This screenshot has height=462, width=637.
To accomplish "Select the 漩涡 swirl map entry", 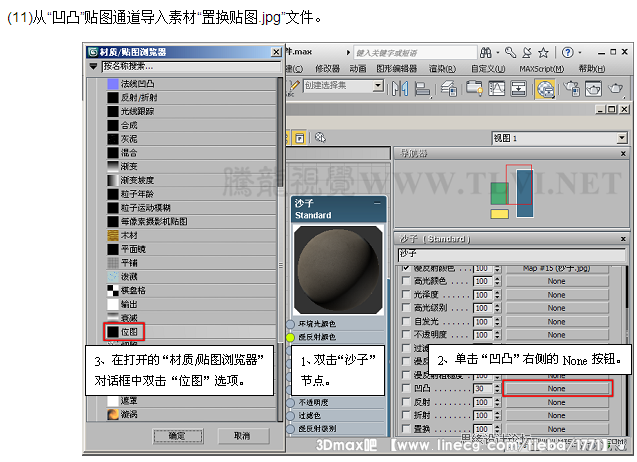I will [191, 414].
